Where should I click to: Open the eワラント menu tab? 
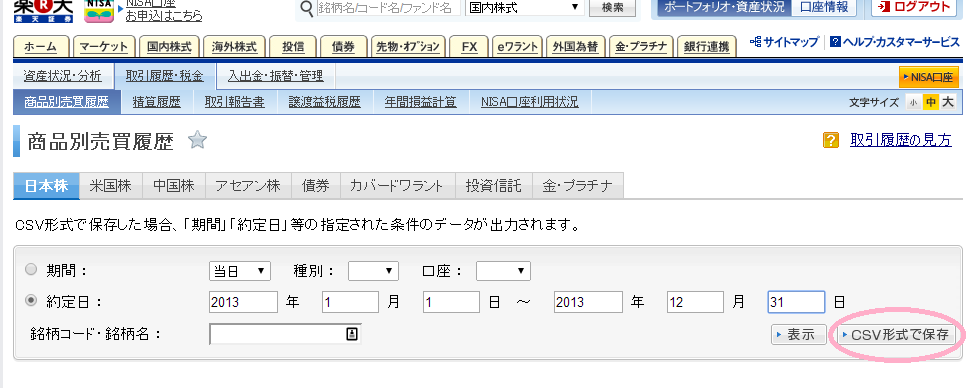click(517, 46)
